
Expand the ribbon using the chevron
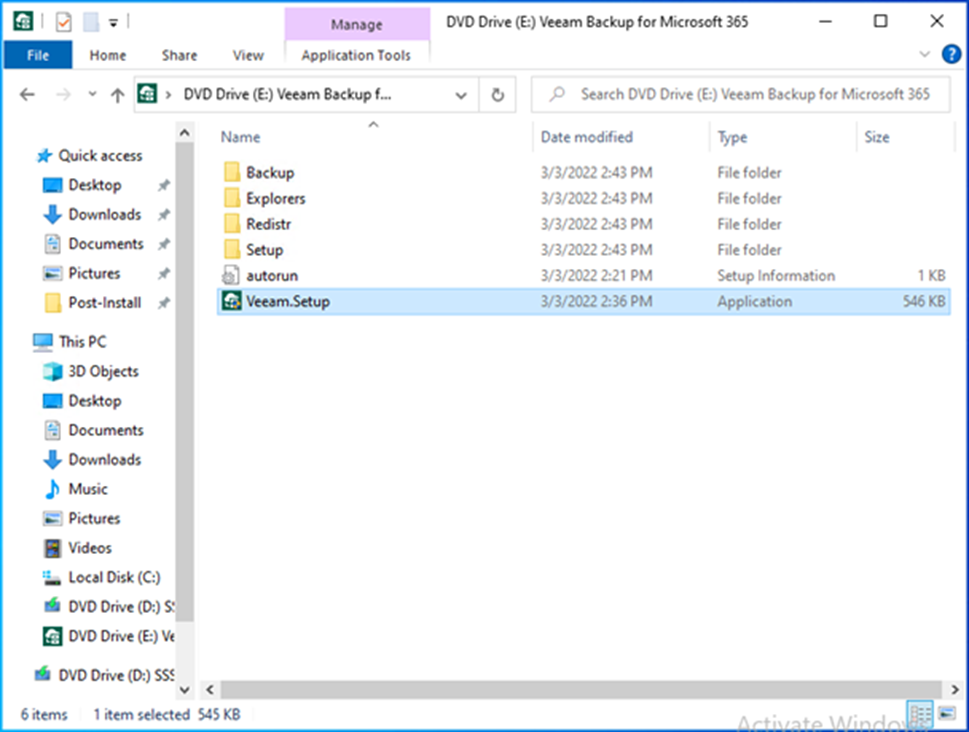[924, 55]
